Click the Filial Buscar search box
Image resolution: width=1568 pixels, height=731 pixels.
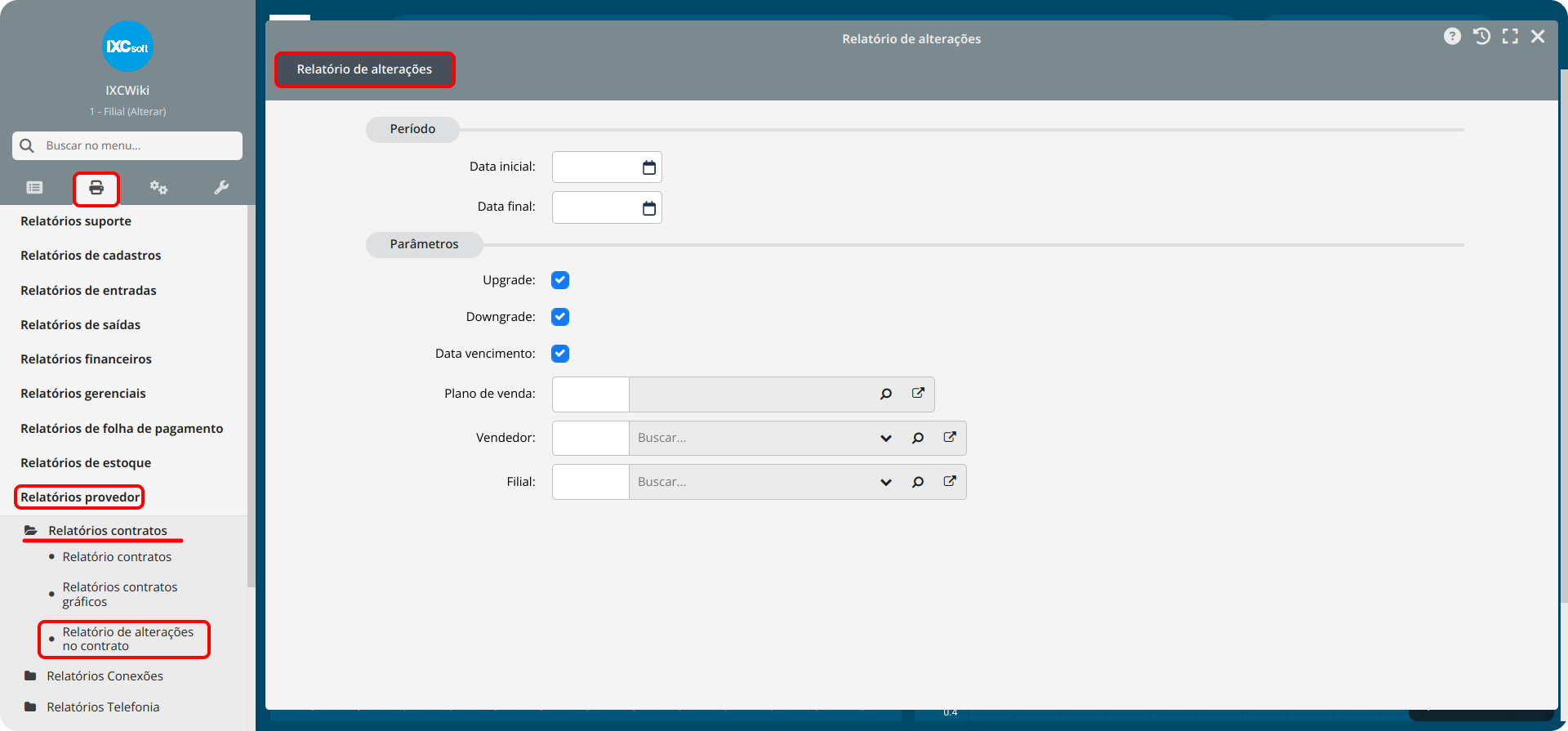pos(751,482)
